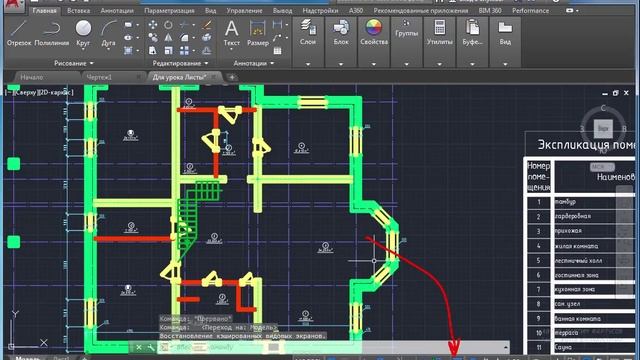Viewport: 640px width, 360px height.
Task: Select the Дуга arc tool
Action: click(109, 32)
